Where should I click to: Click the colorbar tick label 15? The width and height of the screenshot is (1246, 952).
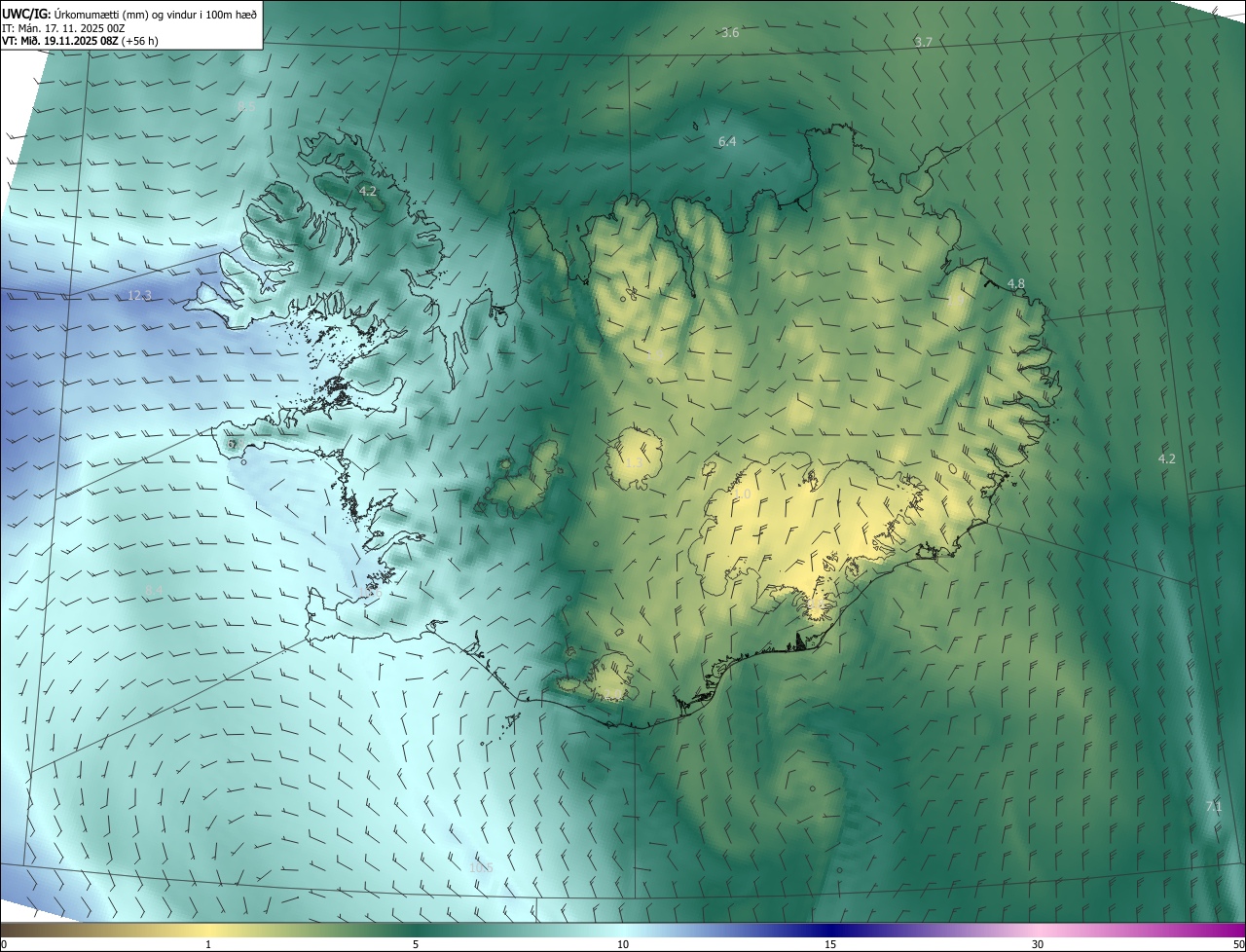[x=830, y=944]
